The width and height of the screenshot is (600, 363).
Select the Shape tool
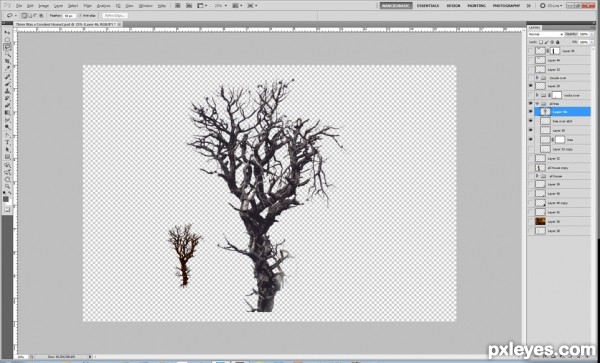pyautogui.click(x=7, y=156)
